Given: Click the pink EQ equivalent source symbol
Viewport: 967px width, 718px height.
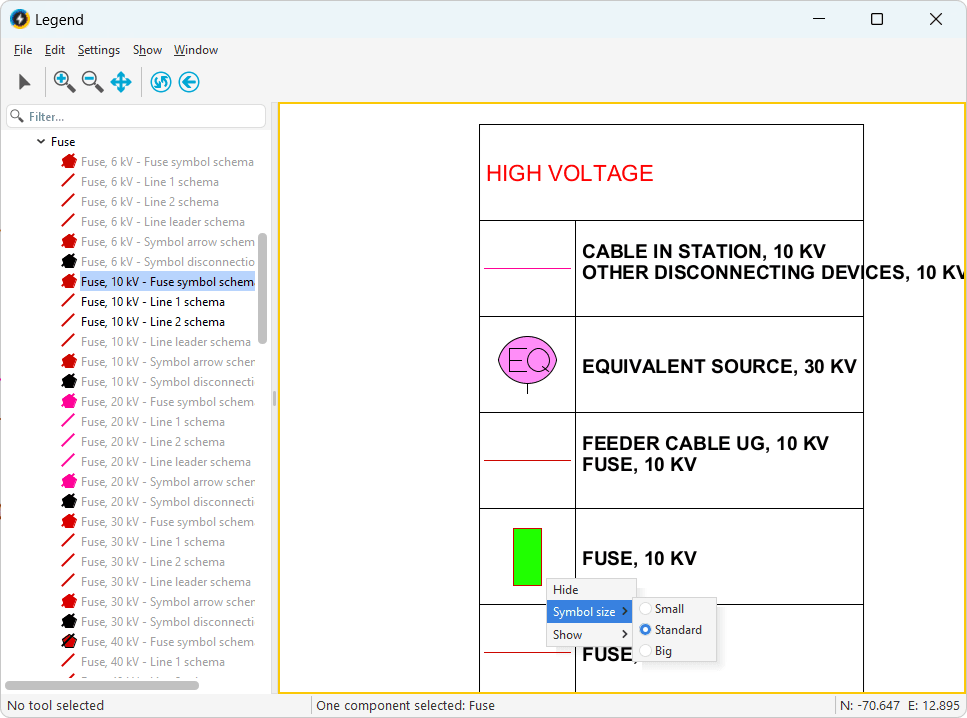Looking at the screenshot, I should coord(527,361).
